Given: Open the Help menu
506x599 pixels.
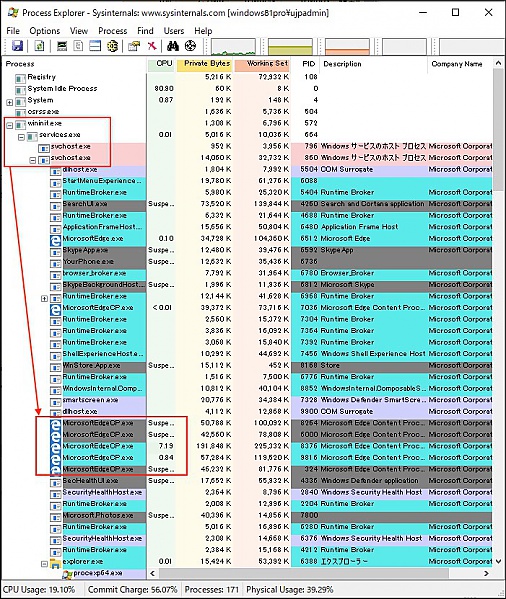Looking at the screenshot, I should point(203,31).
